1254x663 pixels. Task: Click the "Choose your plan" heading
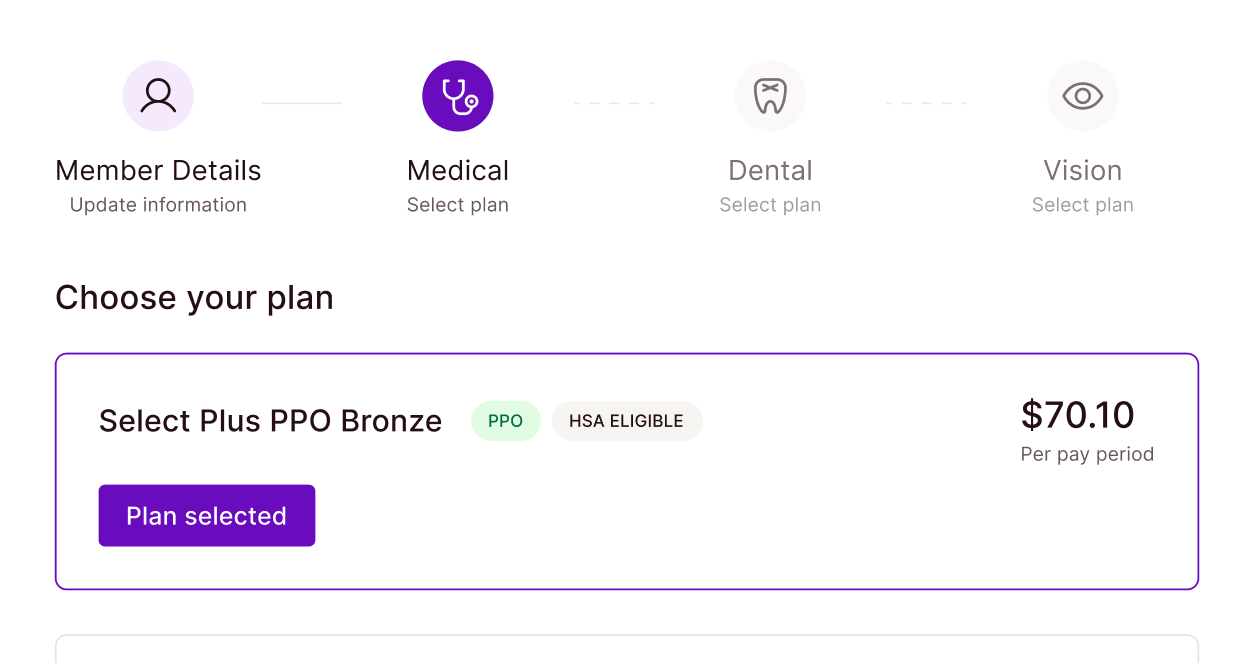194,298
